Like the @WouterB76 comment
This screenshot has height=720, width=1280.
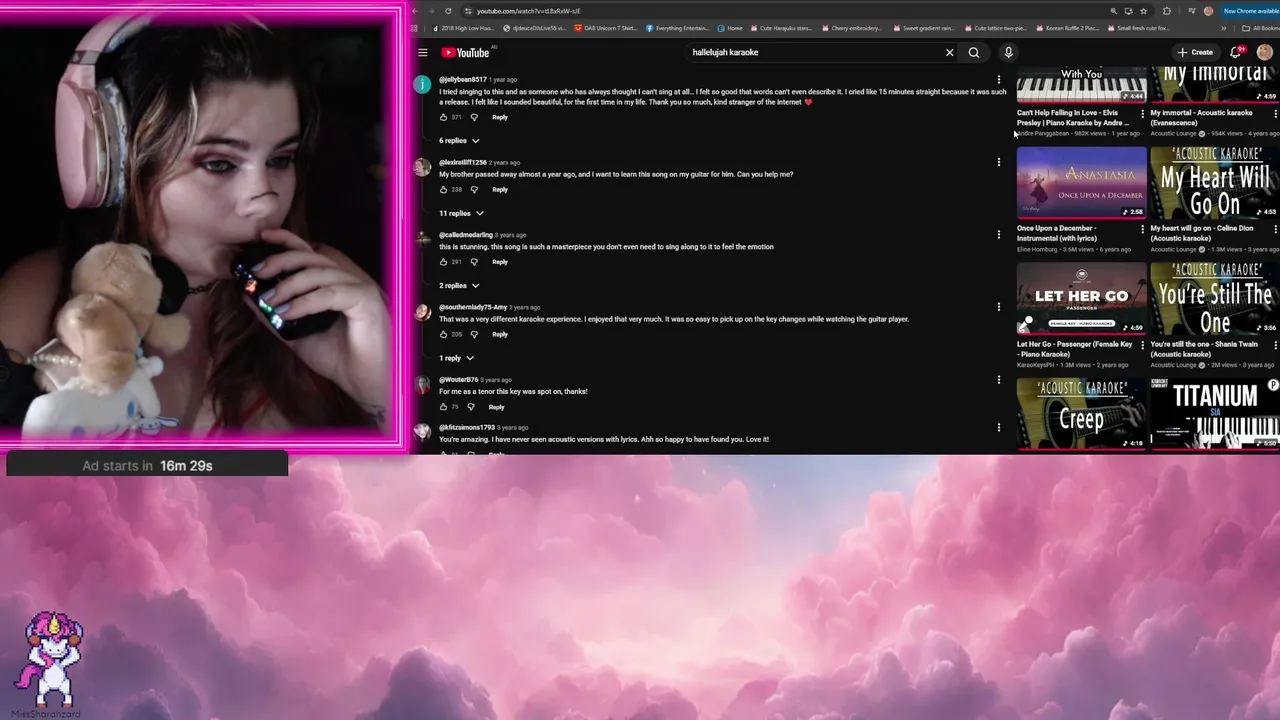444,407
